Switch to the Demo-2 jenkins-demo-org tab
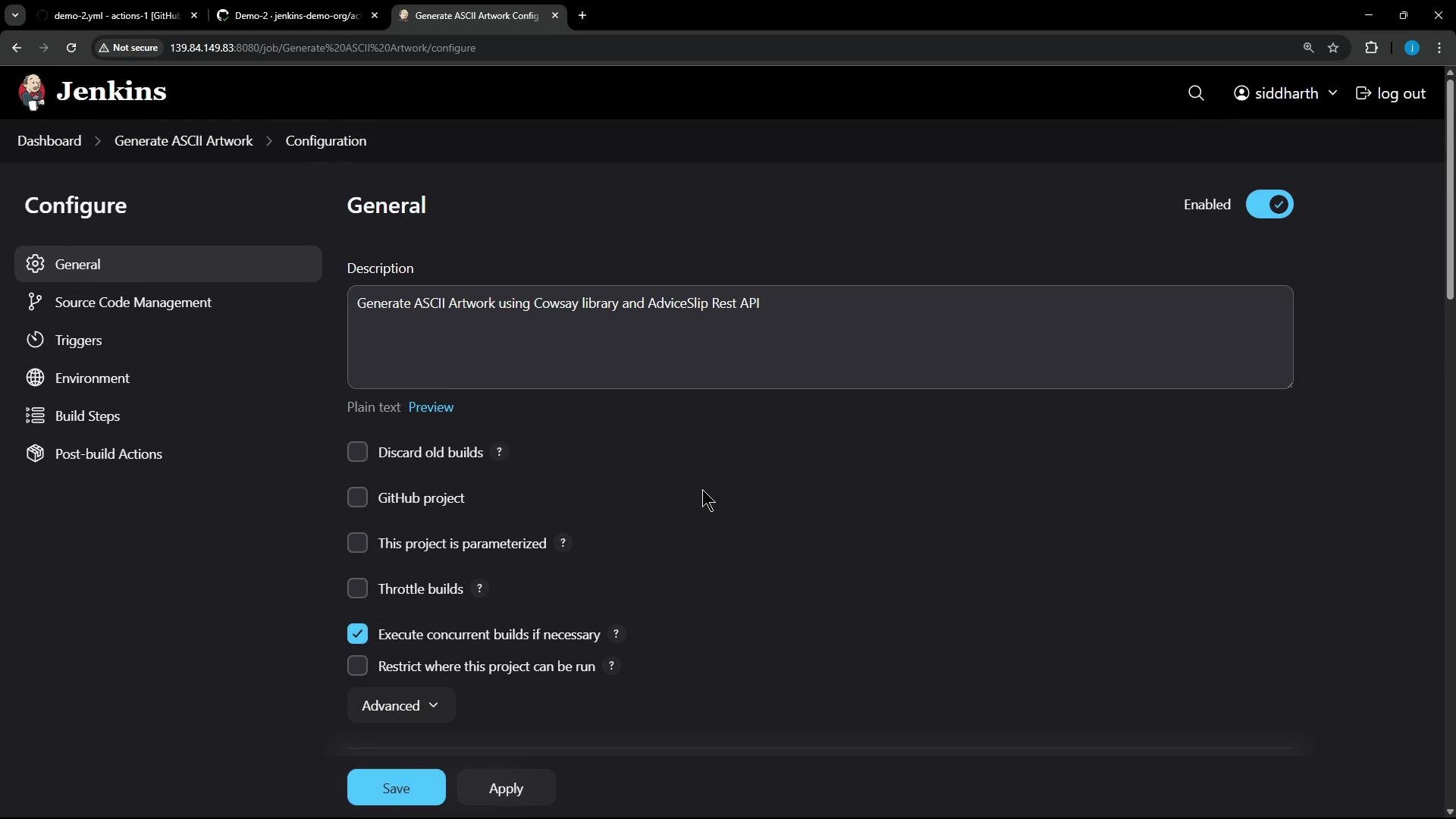 297,15
